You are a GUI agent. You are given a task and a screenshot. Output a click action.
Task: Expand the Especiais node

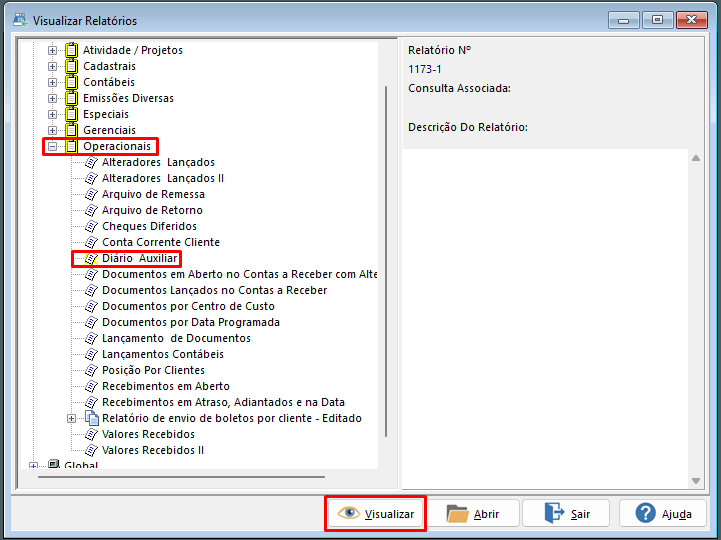point(52,115)
